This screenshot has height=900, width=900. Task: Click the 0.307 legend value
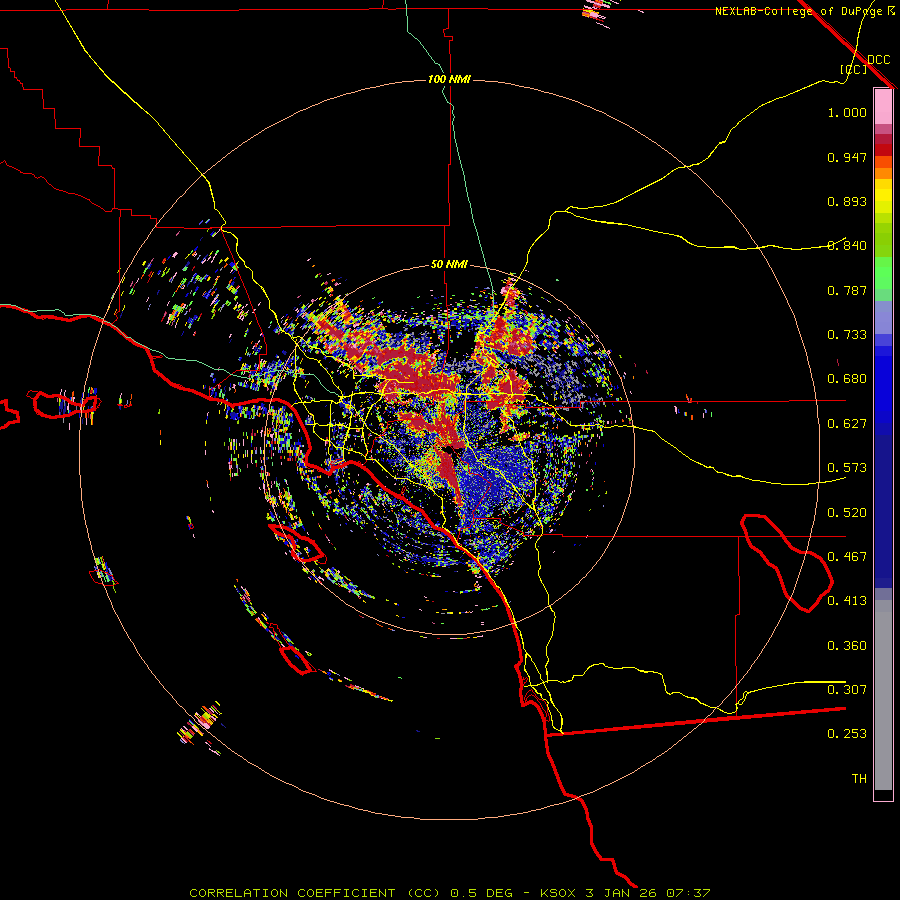[847, 690]
